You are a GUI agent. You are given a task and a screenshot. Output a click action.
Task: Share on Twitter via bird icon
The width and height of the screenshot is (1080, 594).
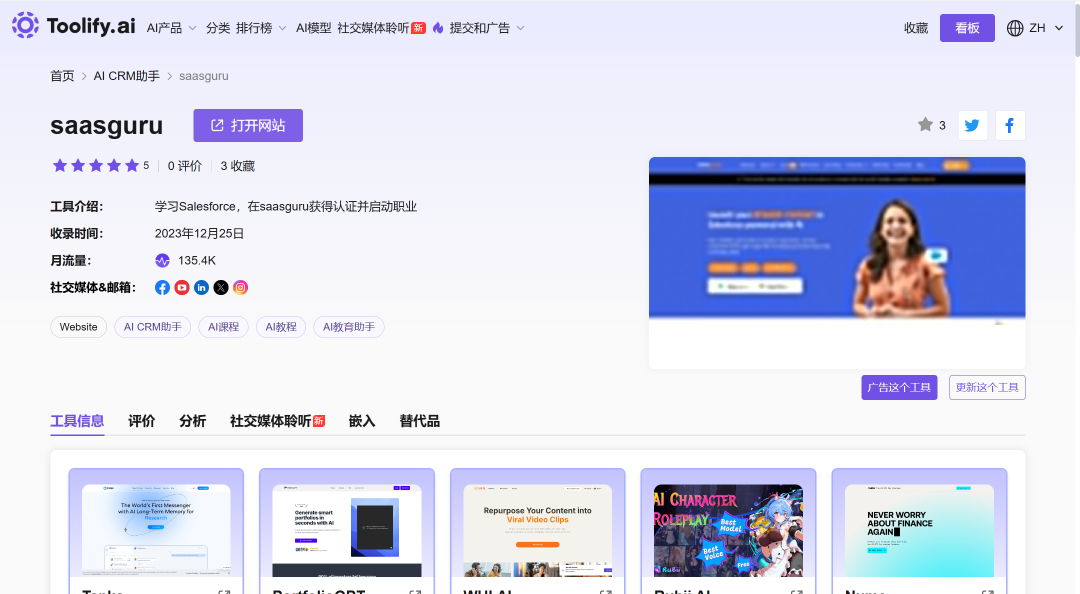coord(973,125)
